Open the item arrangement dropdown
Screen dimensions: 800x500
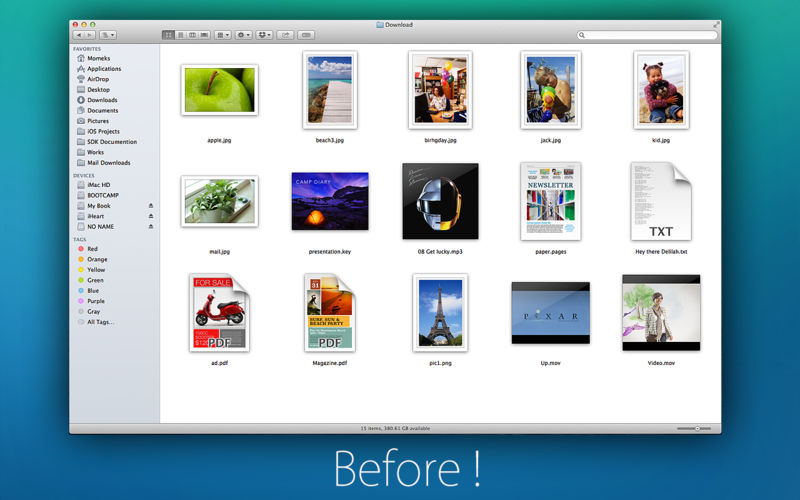pyautogui.click(x=223, y=35)
